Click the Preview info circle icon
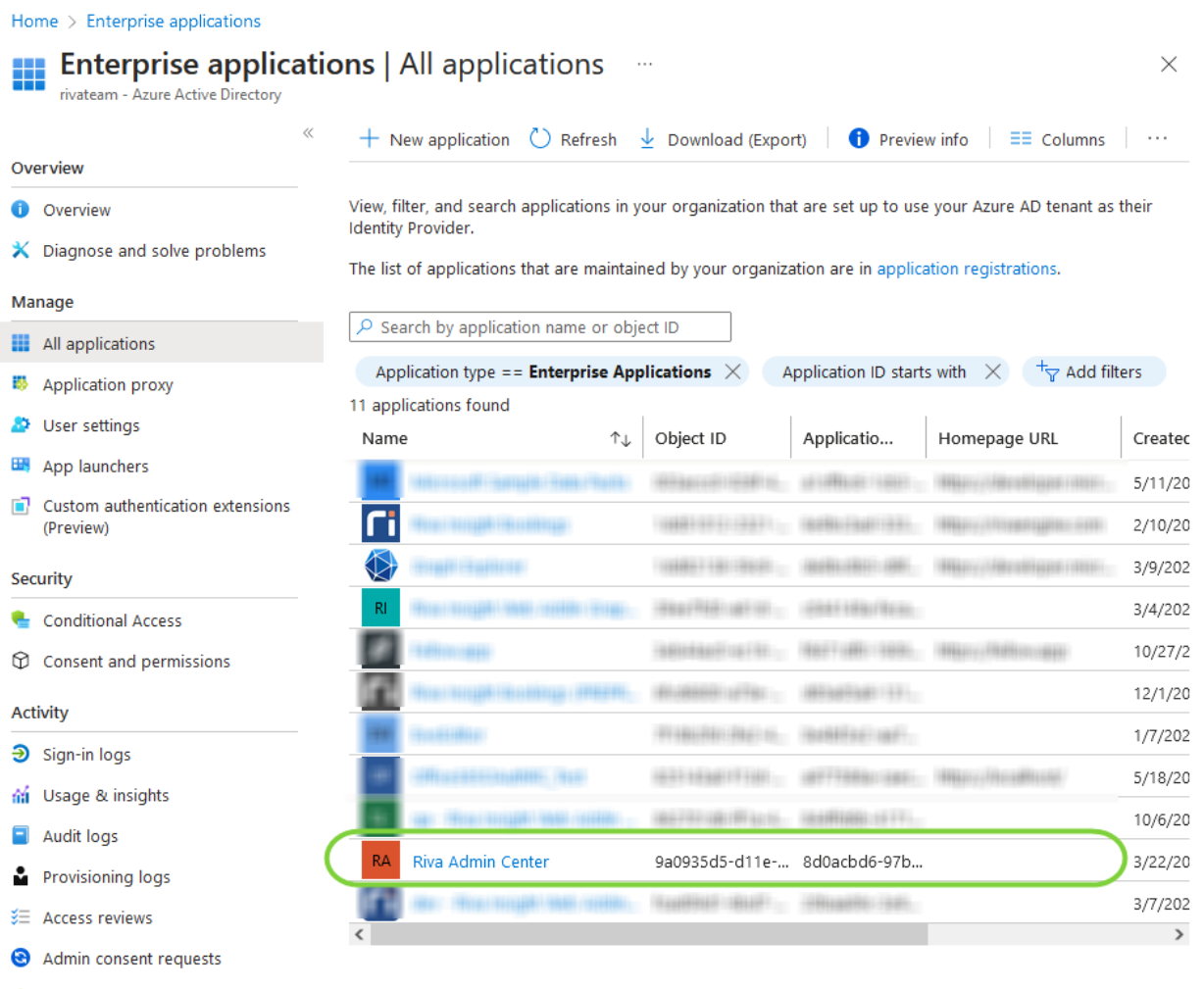 (x=859, y=138)
